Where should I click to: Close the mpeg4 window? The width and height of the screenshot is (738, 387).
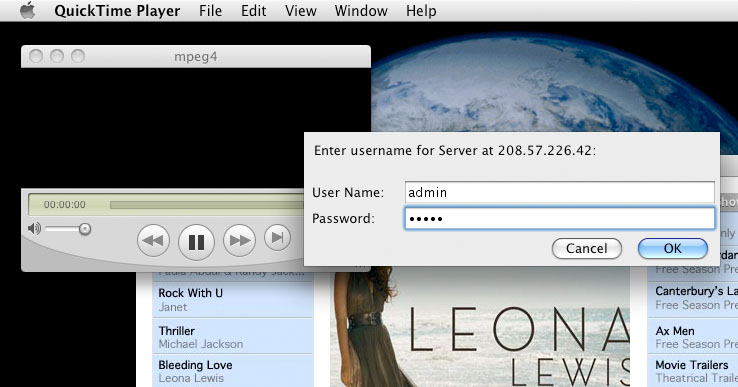pos(36,56)
